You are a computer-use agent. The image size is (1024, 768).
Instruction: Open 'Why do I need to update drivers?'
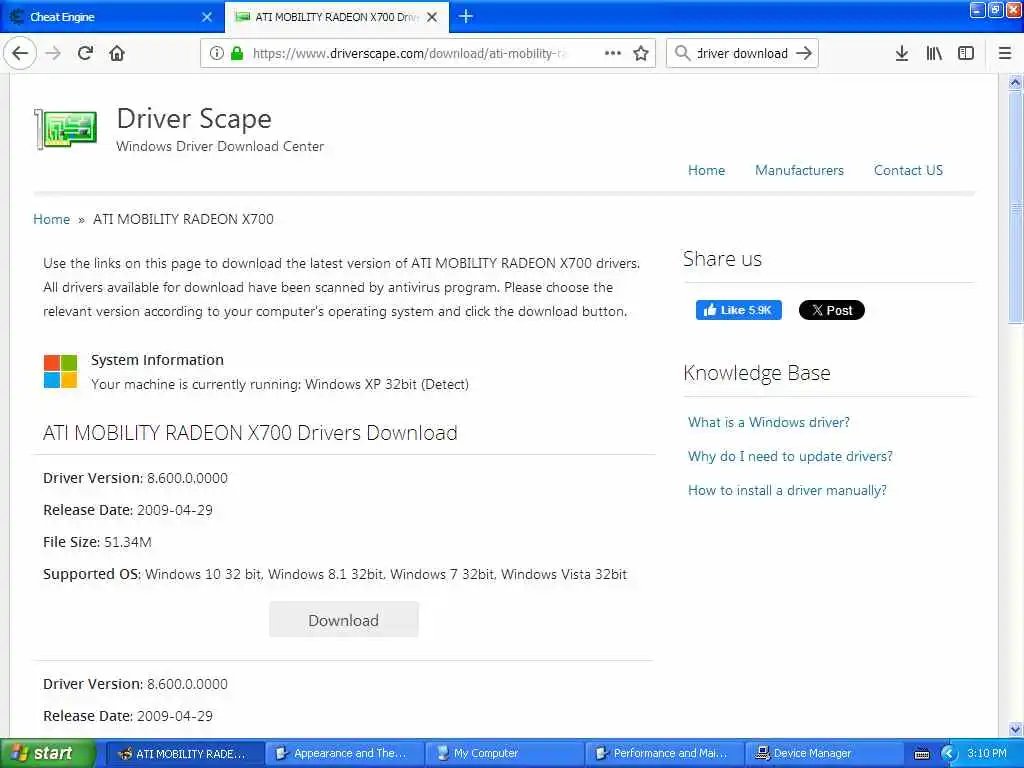click(790, 456)
